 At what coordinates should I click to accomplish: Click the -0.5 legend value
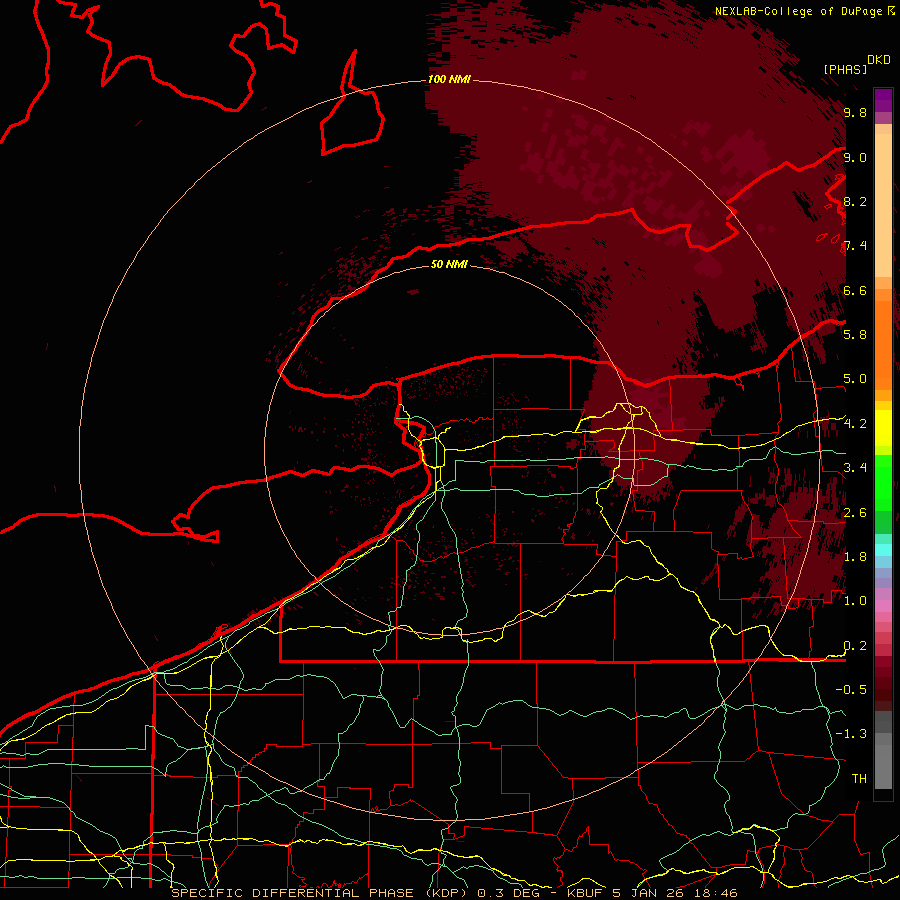(851, 689)
